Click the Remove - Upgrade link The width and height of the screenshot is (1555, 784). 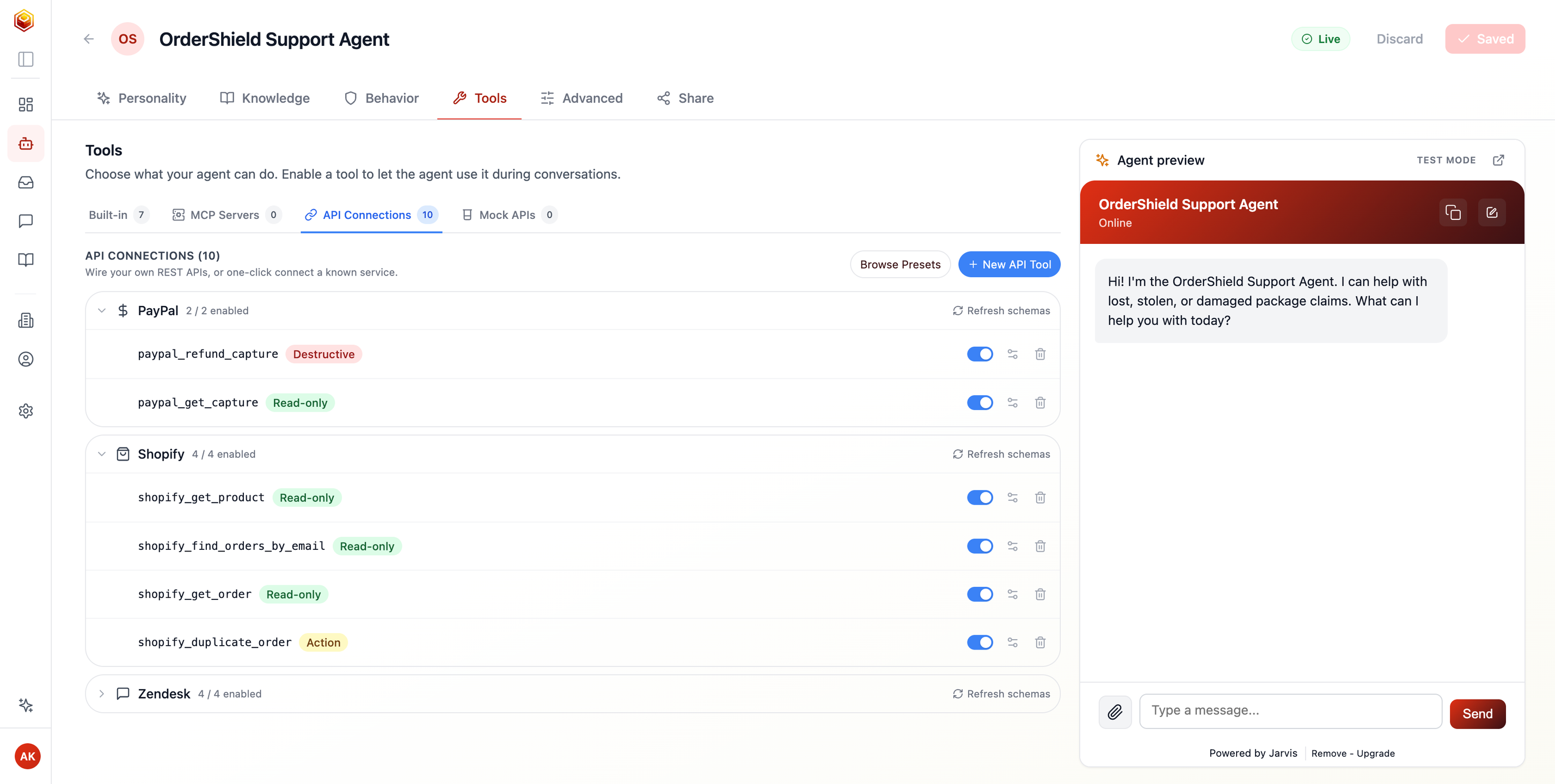(1353, 753)
